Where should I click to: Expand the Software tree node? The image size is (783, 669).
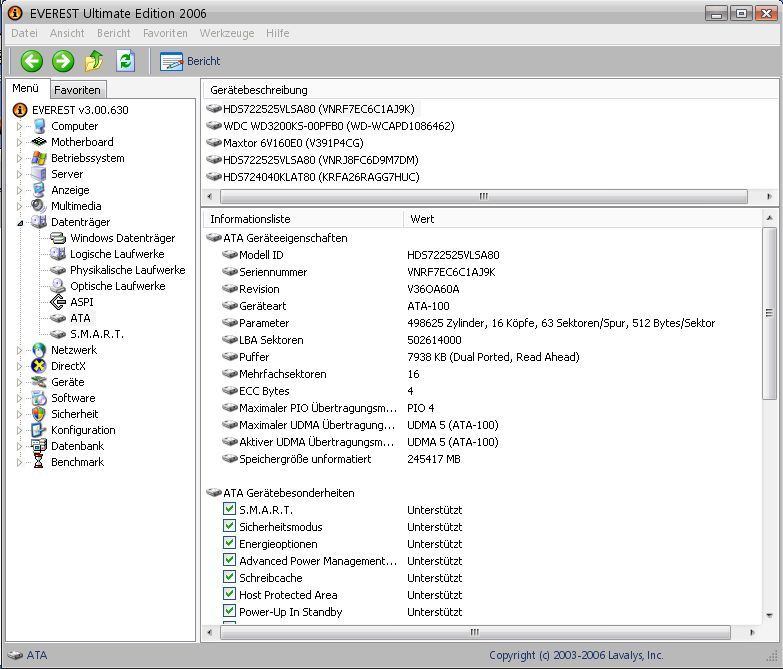tap(19, 398)
